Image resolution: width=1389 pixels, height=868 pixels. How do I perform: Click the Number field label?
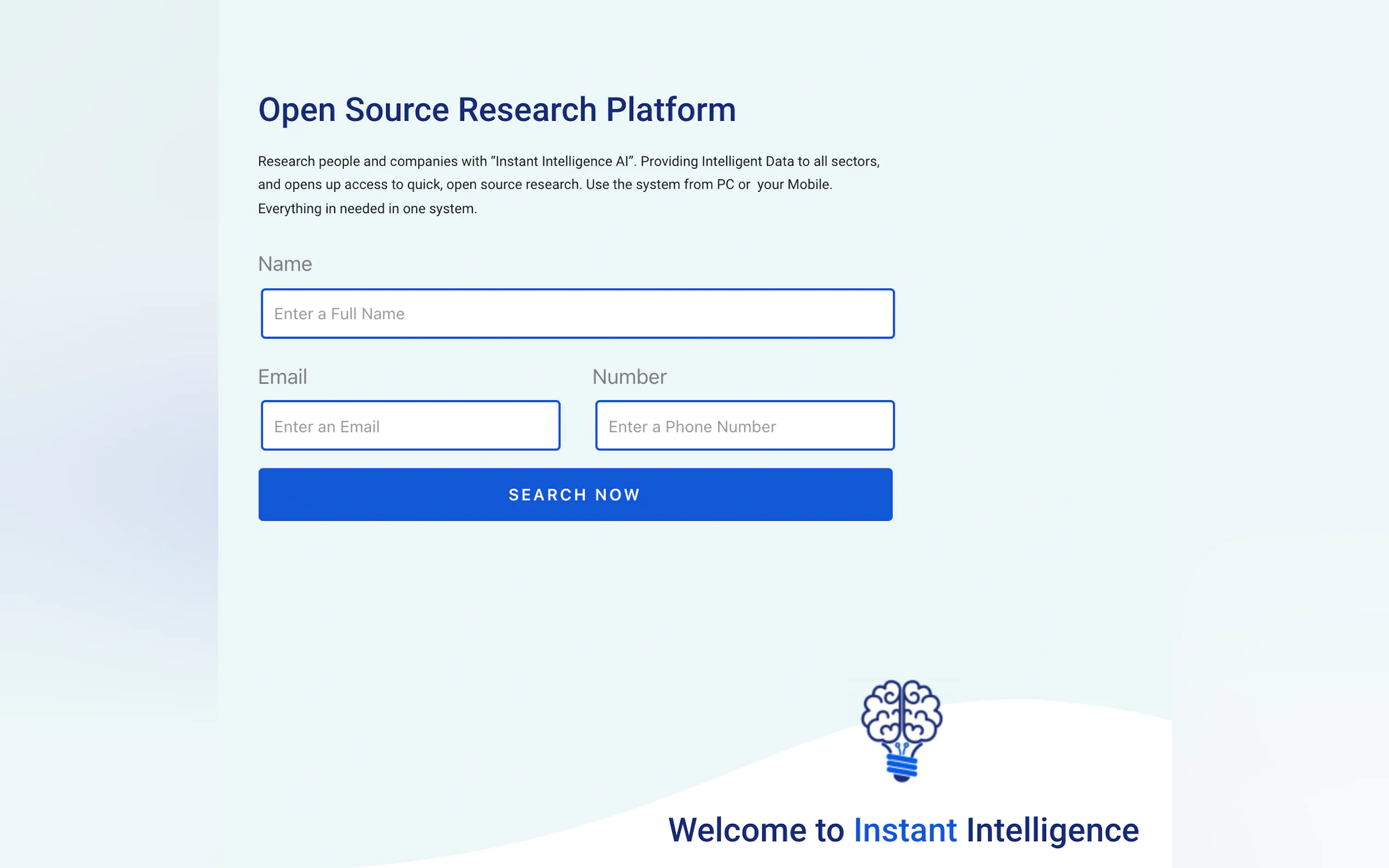[x=629, y=377]
